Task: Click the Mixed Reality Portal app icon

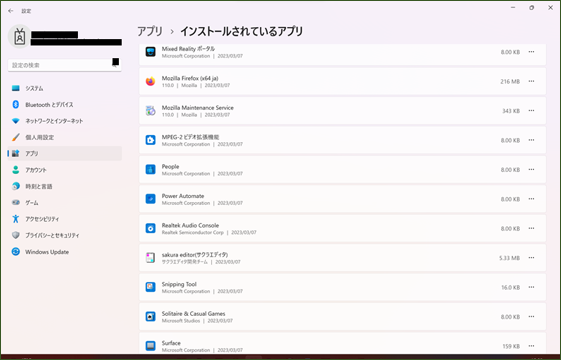Action: pos(151,52)
